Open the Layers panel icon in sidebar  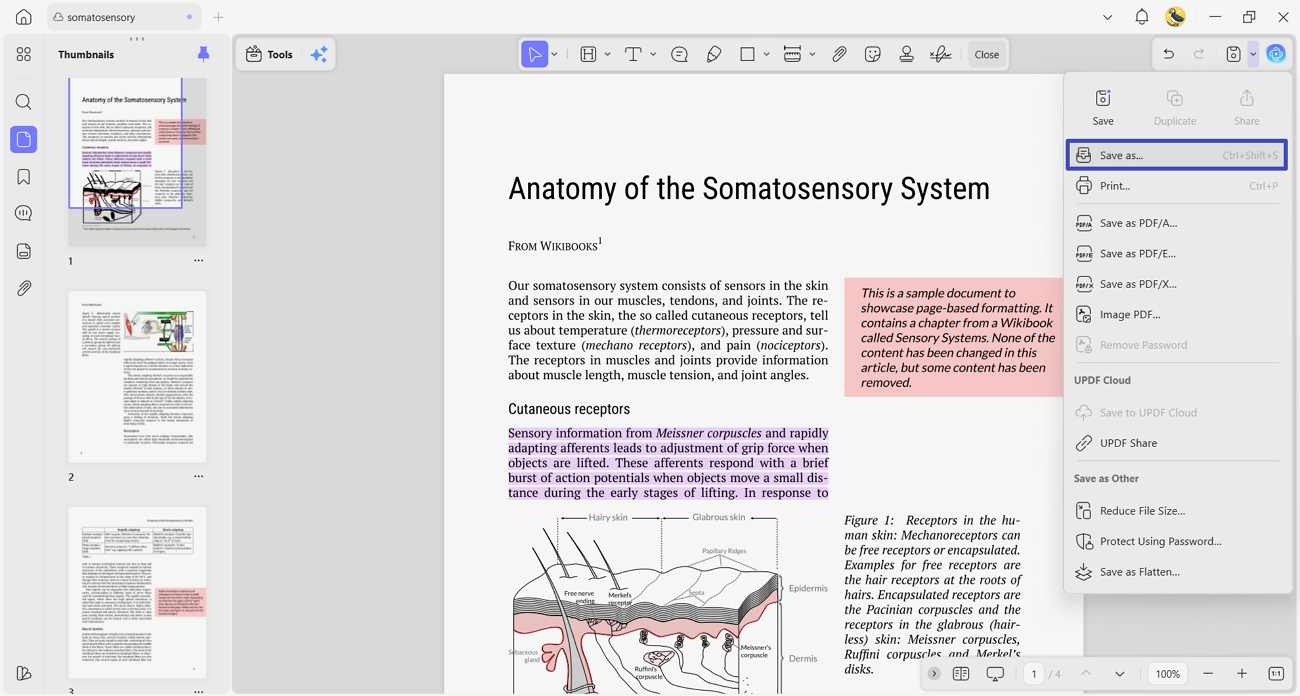point(24,251)
